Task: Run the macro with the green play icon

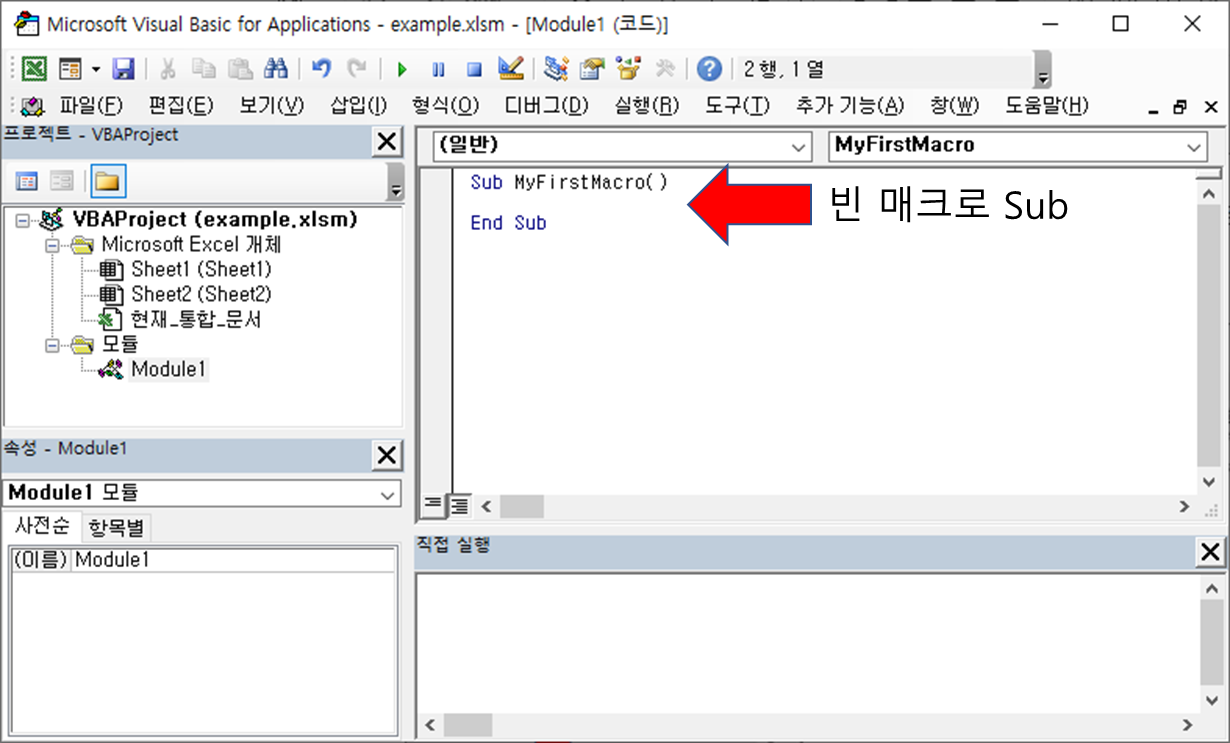Action: (402, 69)
